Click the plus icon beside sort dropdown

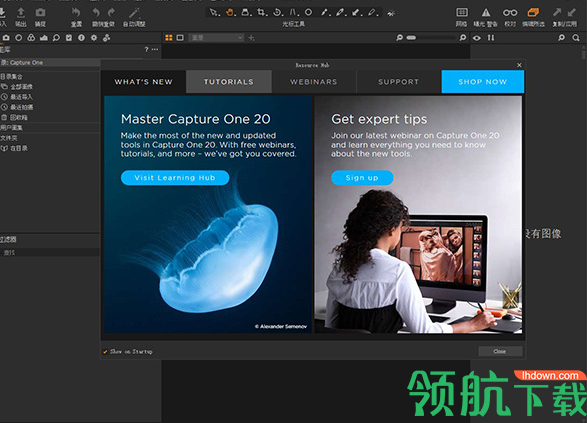click(x=252, y=38)
